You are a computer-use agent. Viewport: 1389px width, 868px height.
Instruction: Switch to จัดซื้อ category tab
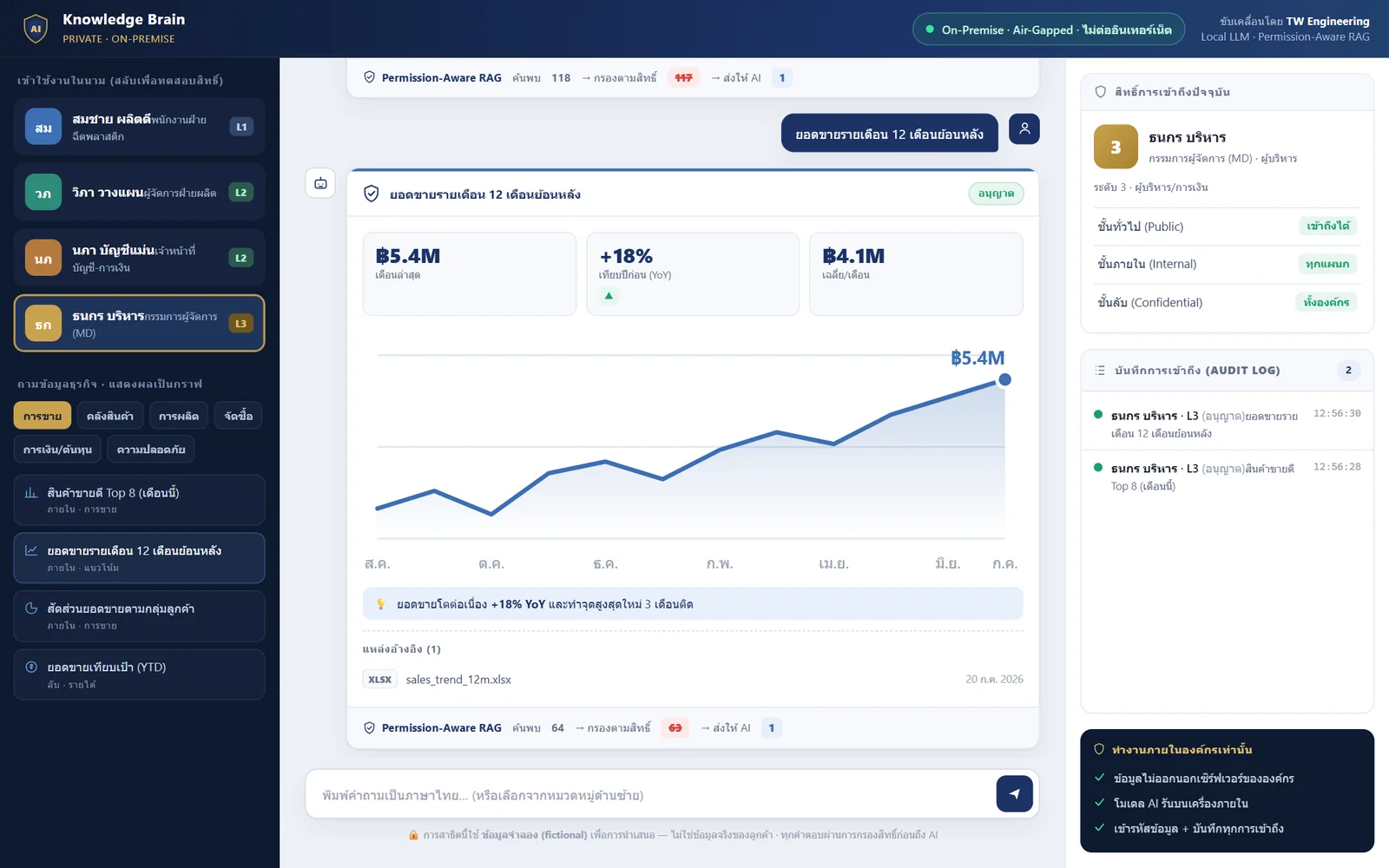pos(239,416)
